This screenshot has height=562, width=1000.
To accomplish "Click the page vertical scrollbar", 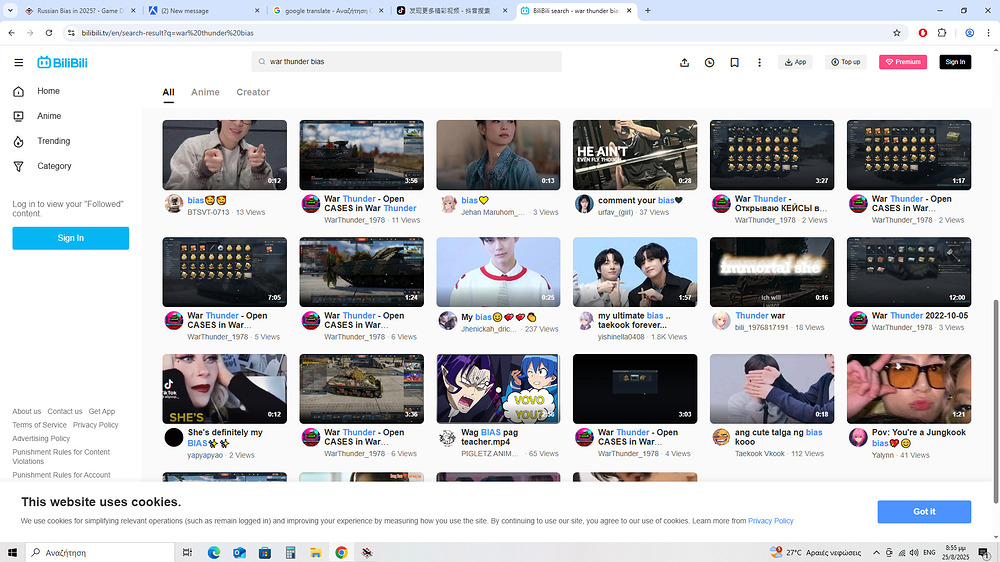I will 995,402.
